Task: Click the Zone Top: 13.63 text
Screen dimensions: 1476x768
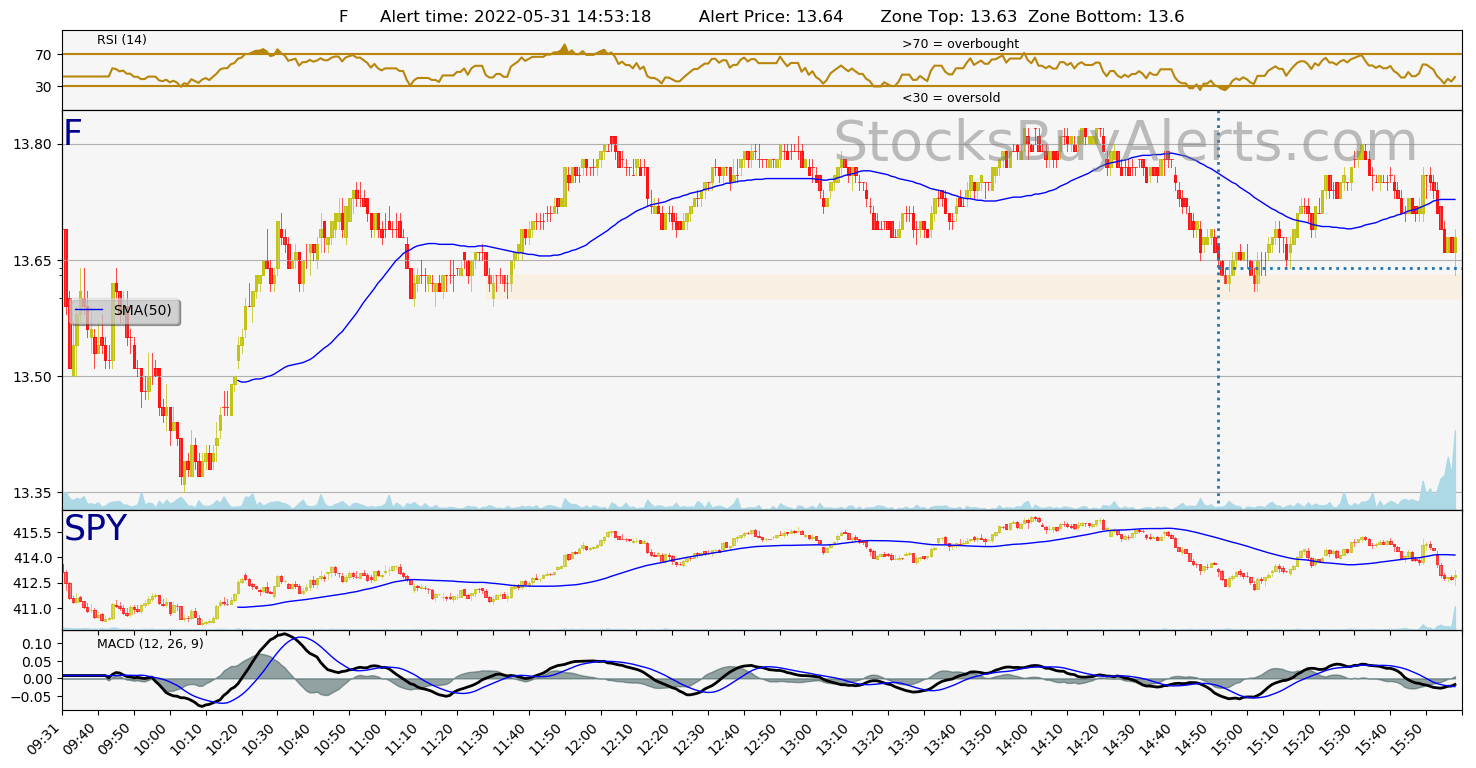Action: pyautogui.click(x=949, y=16)
